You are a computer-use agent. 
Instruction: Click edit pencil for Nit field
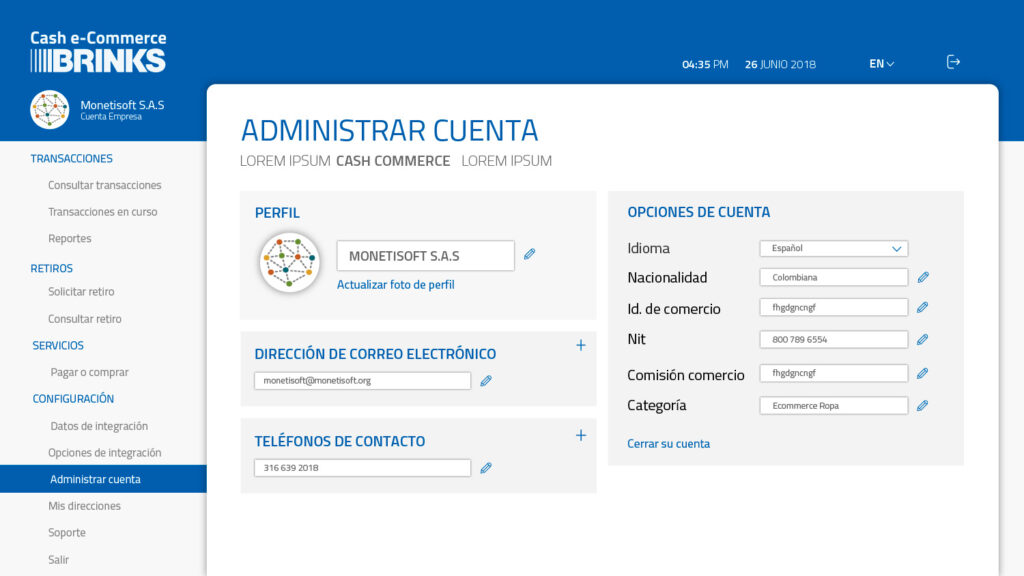tap(923, 339)
